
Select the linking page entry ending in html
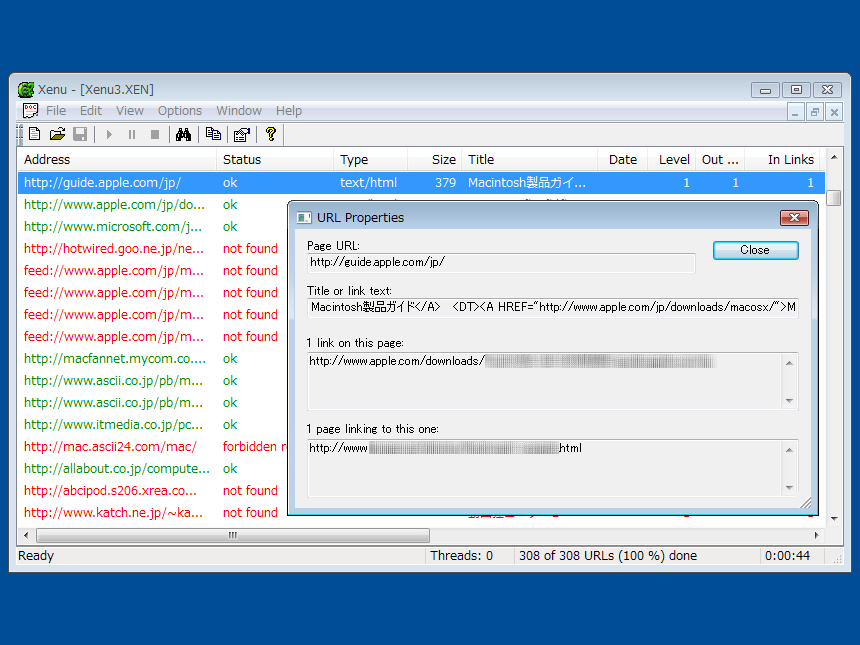445,448
